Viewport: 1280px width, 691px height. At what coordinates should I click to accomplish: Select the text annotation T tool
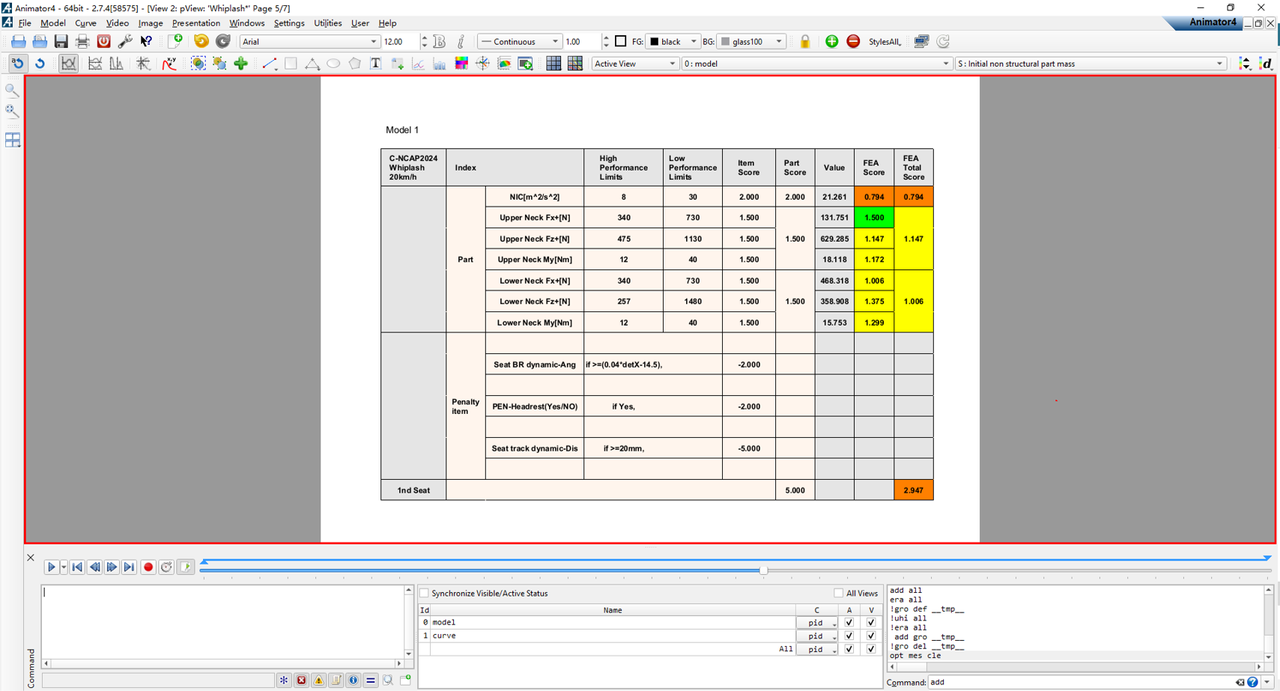[376, 64]
